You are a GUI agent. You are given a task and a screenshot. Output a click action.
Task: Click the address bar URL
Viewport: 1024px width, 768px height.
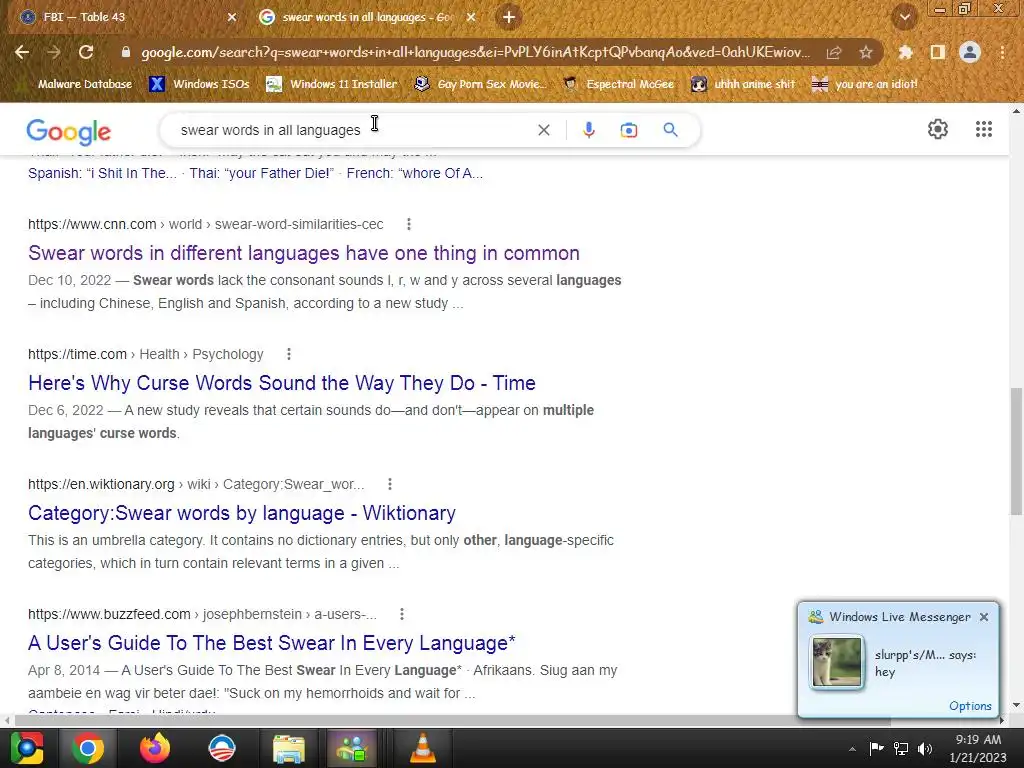(475, 52)
